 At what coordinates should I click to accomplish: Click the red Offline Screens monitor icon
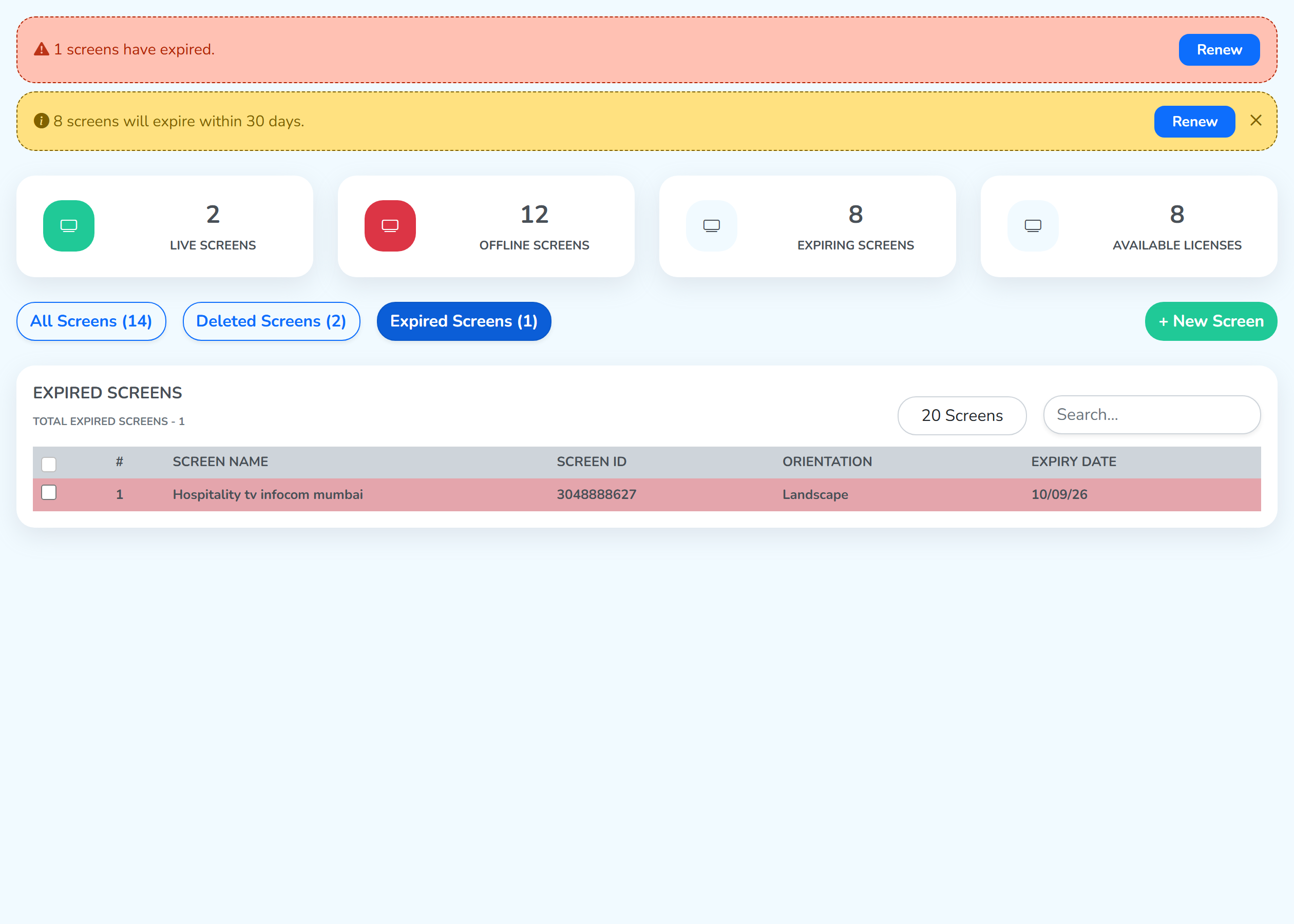pyautogui.click(x=390, y=226)
